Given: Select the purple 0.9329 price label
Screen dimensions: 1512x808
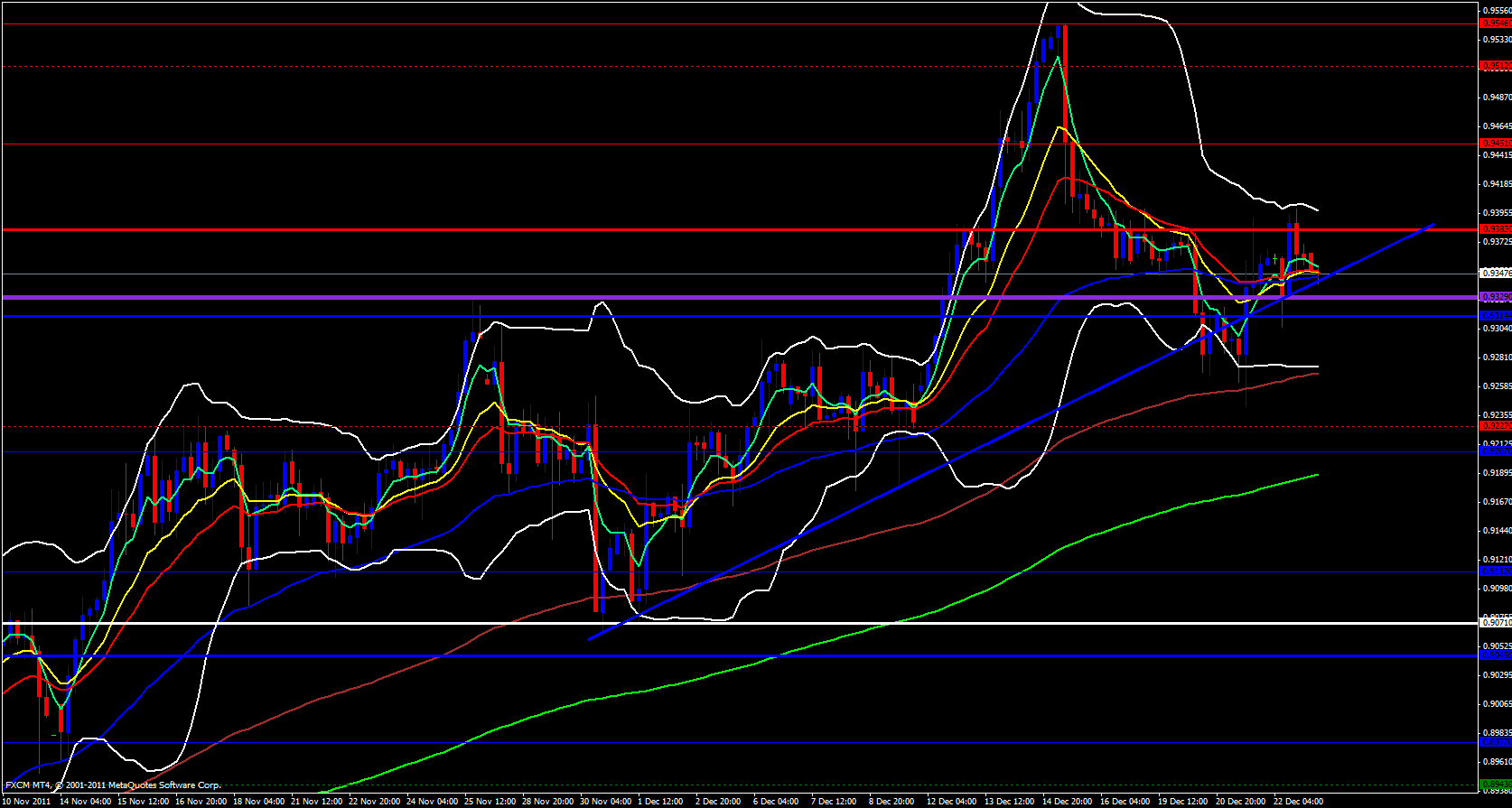Looking at the screenshot, I should pos(1495,296).
